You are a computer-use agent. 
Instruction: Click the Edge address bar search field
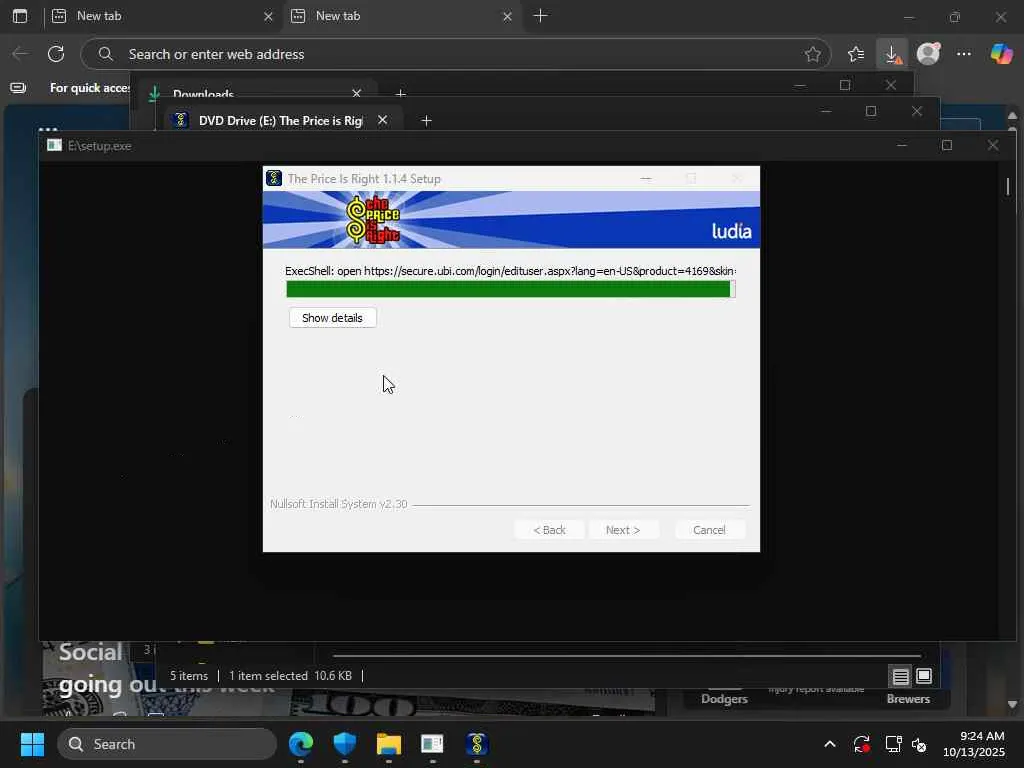pyautogui.click(x=455, y=54)
